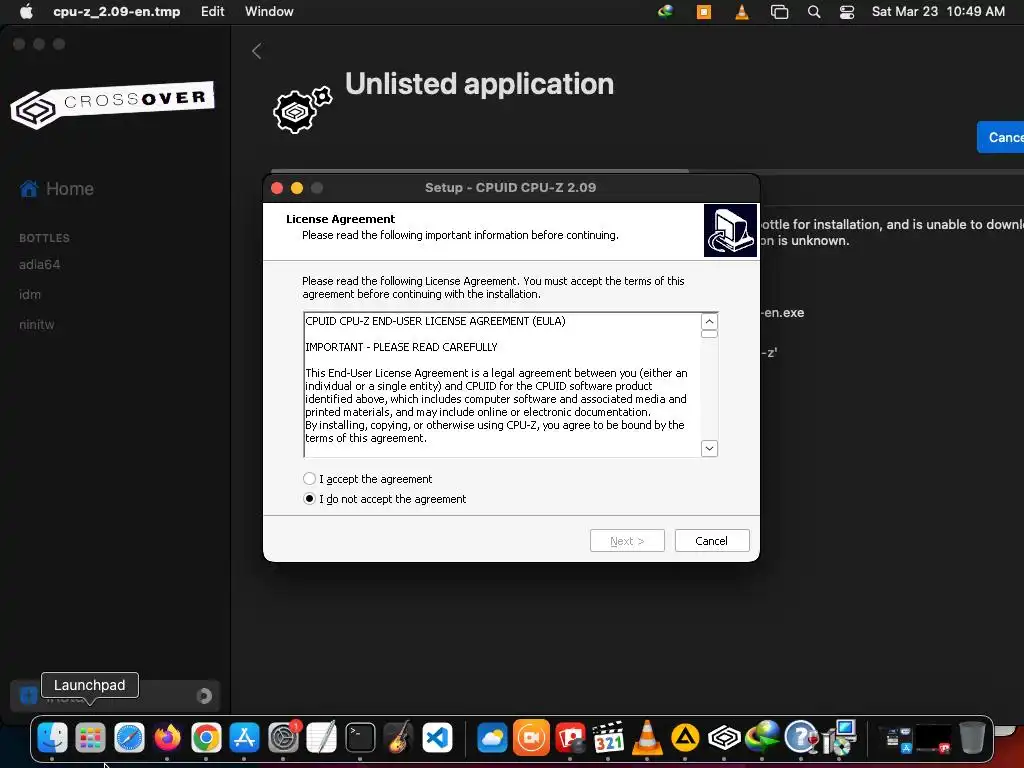Open System Settings from the dock
This screenshot has width=1024, height=768.
click(283, 738)
